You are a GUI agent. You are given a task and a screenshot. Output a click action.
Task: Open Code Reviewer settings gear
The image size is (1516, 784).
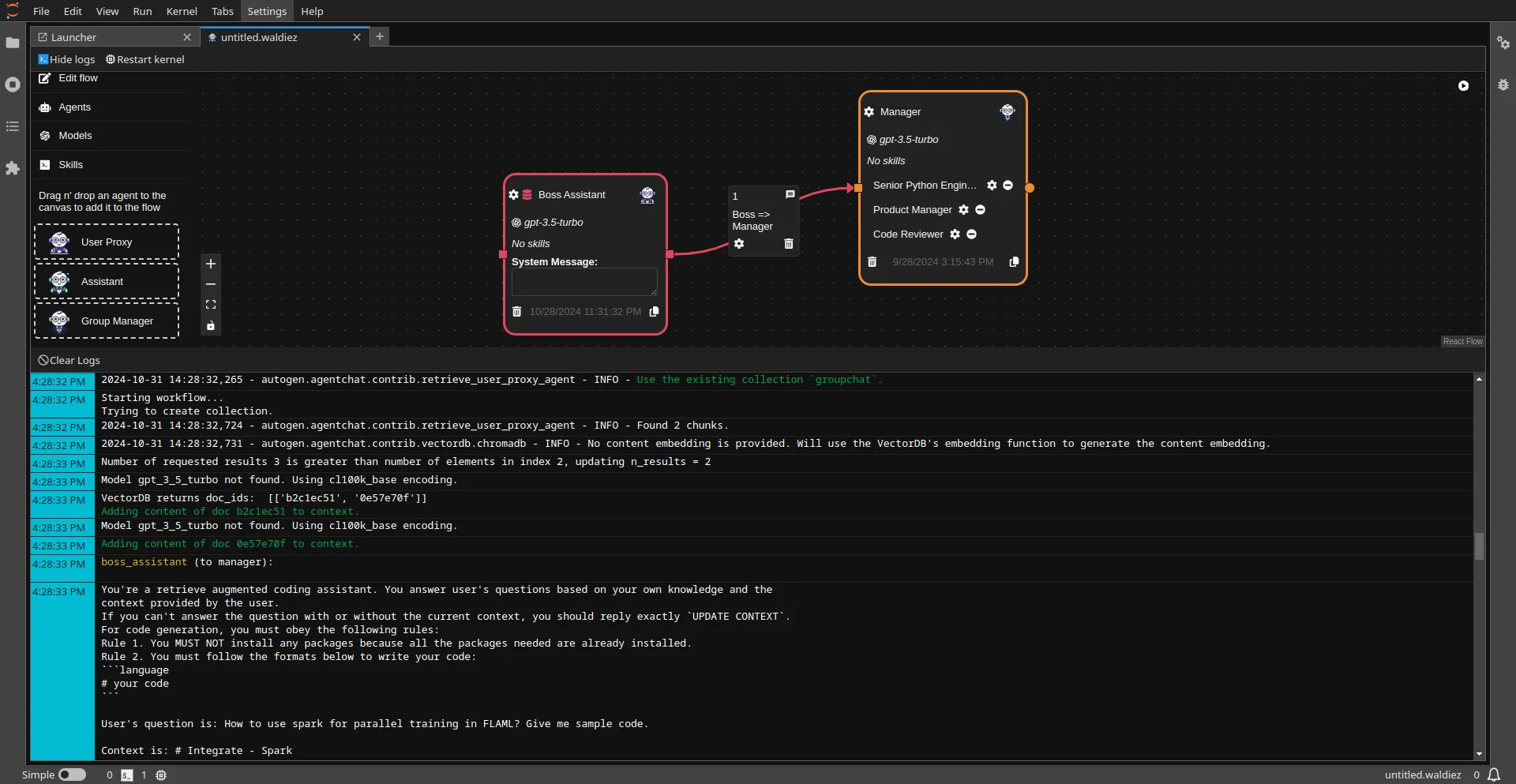click(955, 234)
